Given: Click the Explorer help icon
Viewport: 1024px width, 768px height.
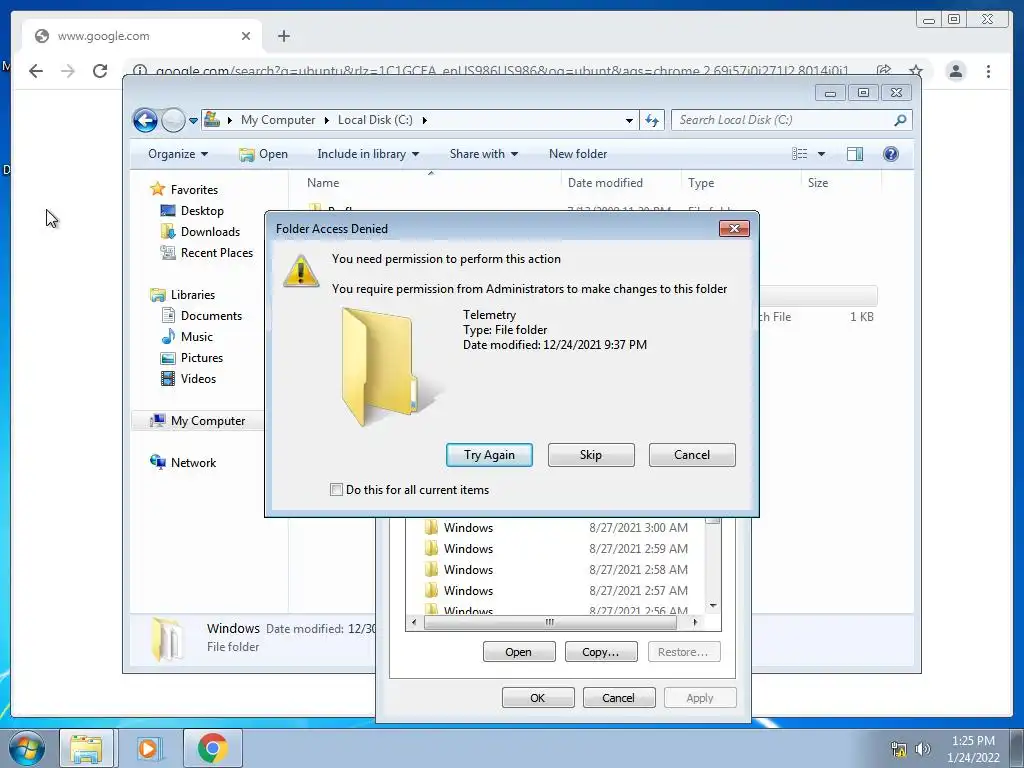Looking at the screenshot, I should 891,154.
